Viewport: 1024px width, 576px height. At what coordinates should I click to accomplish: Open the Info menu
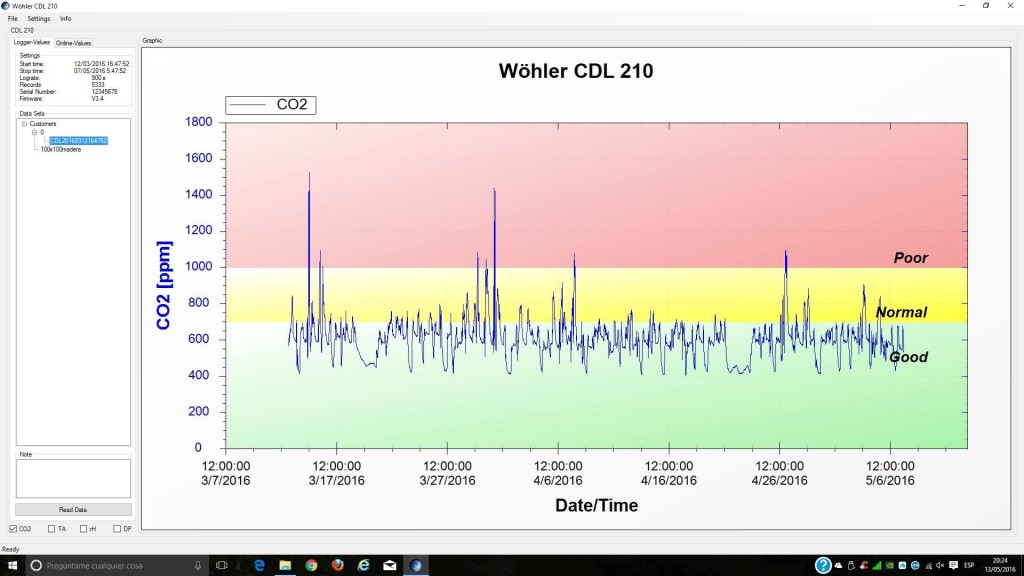(65, 19)
